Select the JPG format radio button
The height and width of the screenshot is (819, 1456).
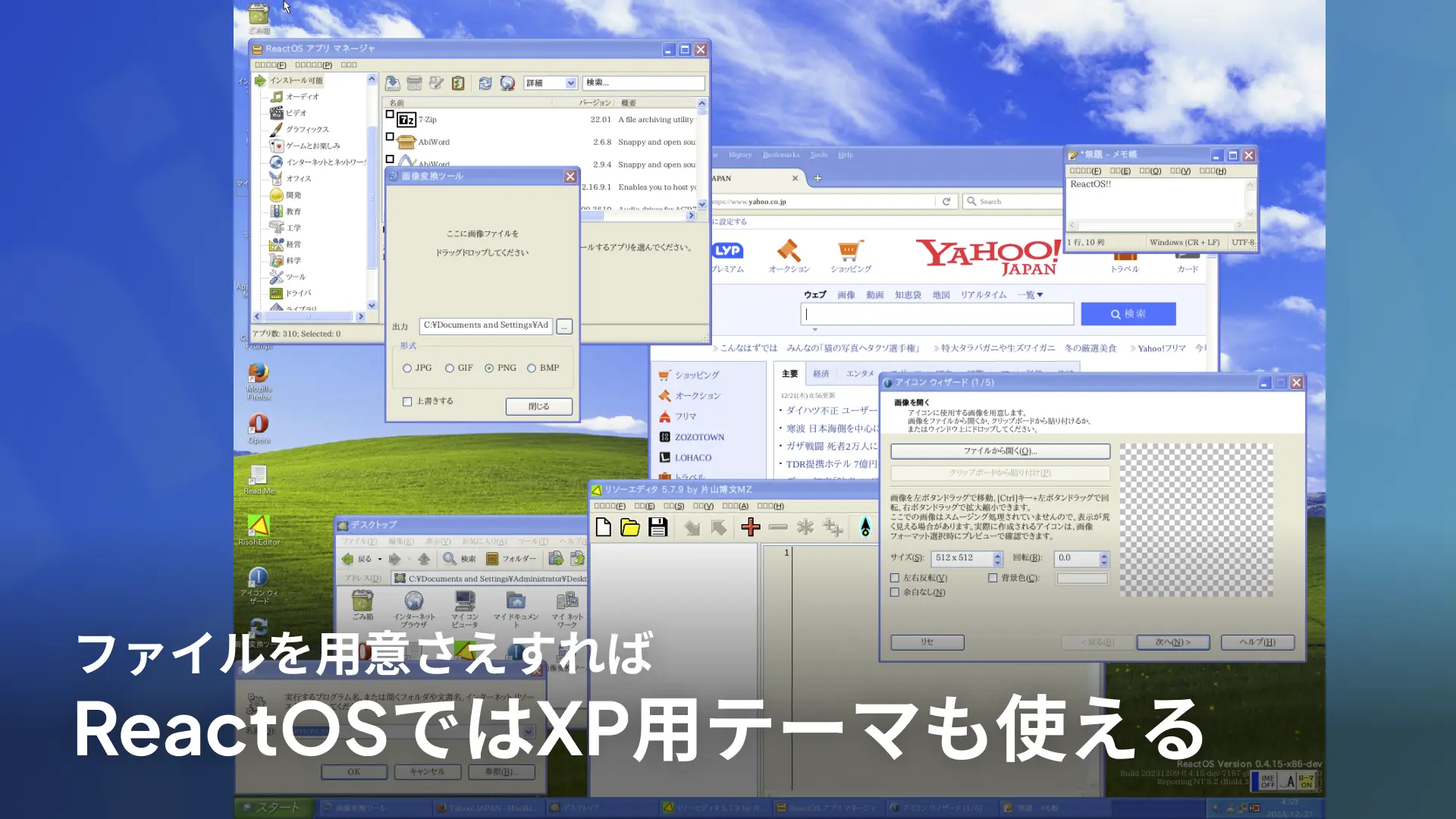(x=407, y=369)
